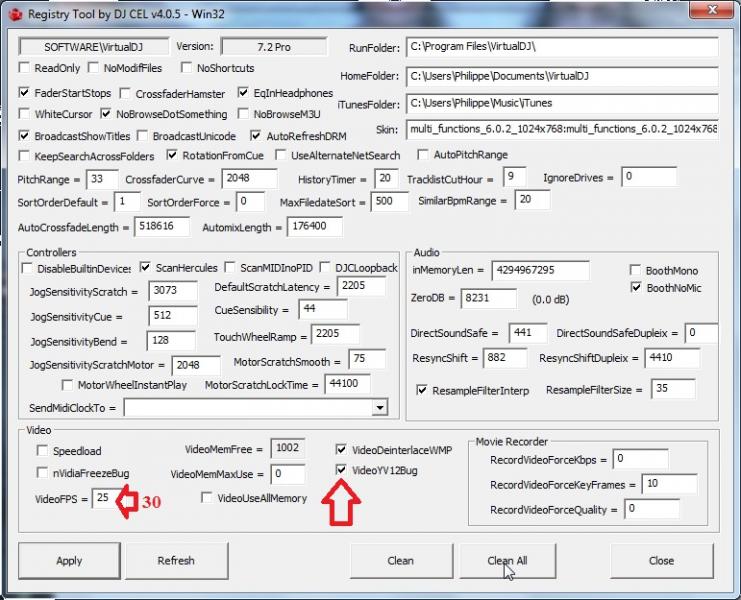Toggle BroadcastShowTitles checkbox
The image size is (741, 600).
click(24, 136)
